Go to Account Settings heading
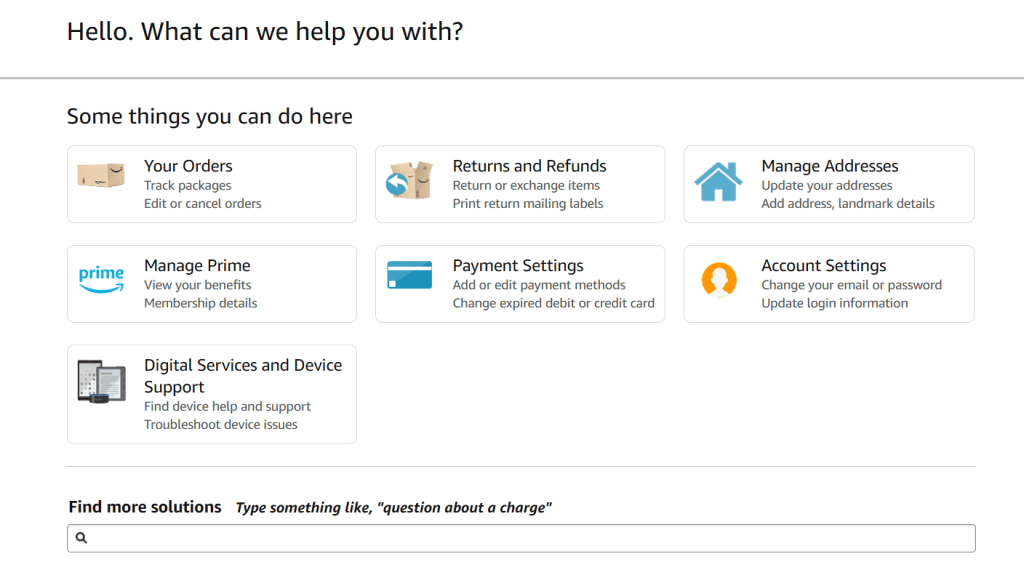Screen dimensions: 1024x567 click(824, 265)
